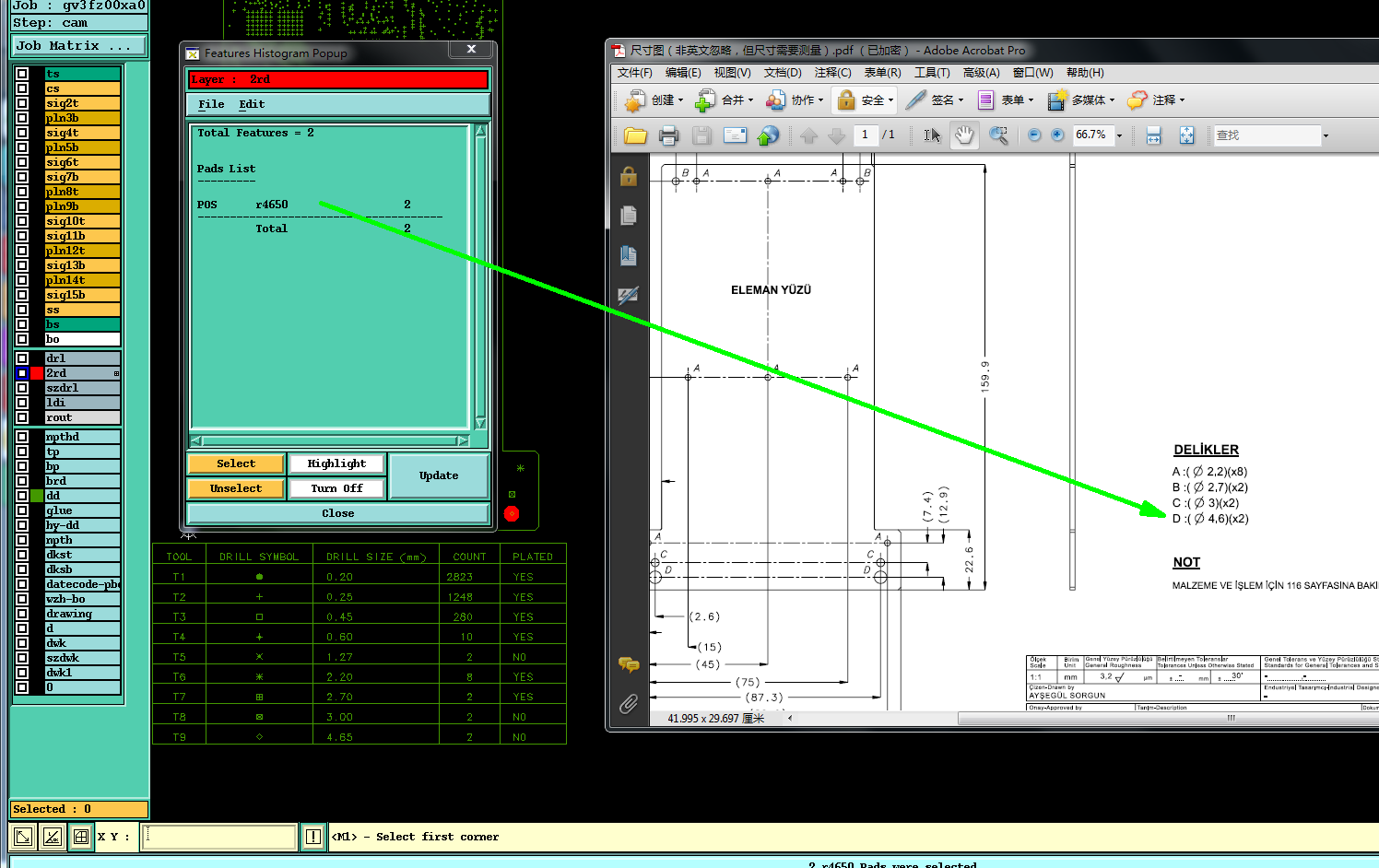
Task: Click the X Y coordinate input field
Action: [219, 837]
